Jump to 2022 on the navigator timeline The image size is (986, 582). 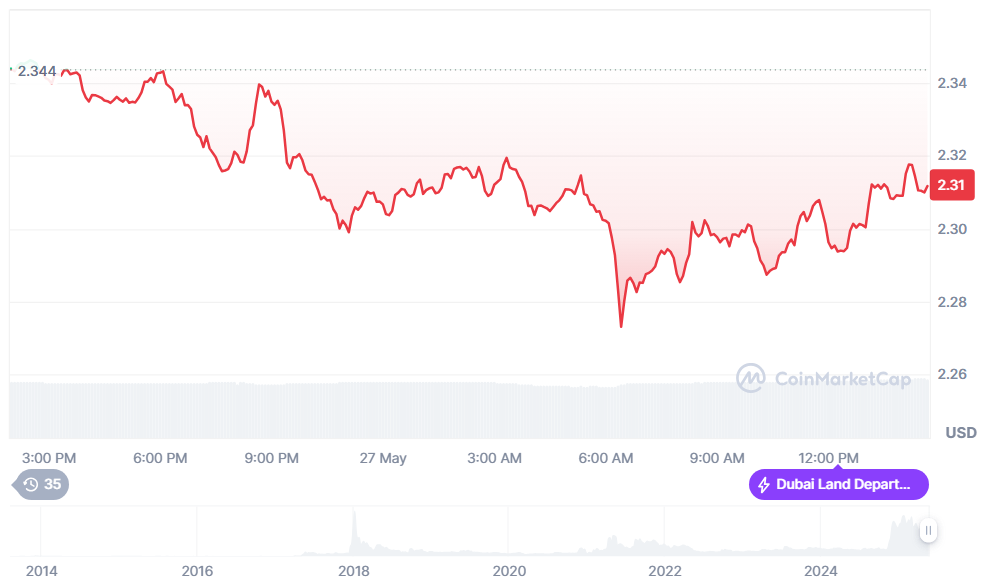665,571
